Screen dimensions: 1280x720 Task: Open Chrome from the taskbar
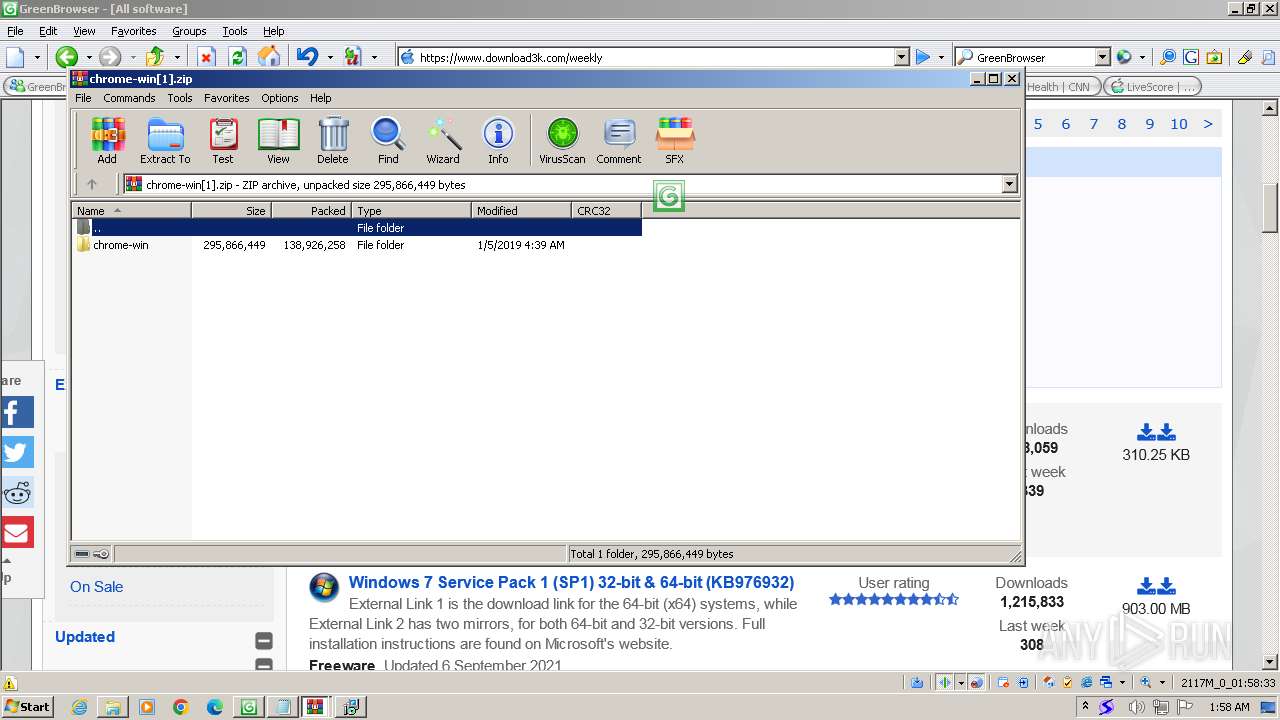click(x=180, y=707)
